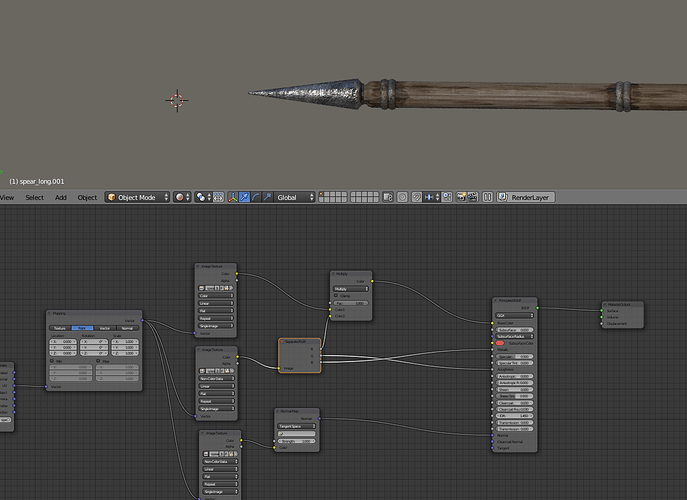Open the Global orientation dropdown
Viewport: 687px width, 500px height.
tap(295, 197)
